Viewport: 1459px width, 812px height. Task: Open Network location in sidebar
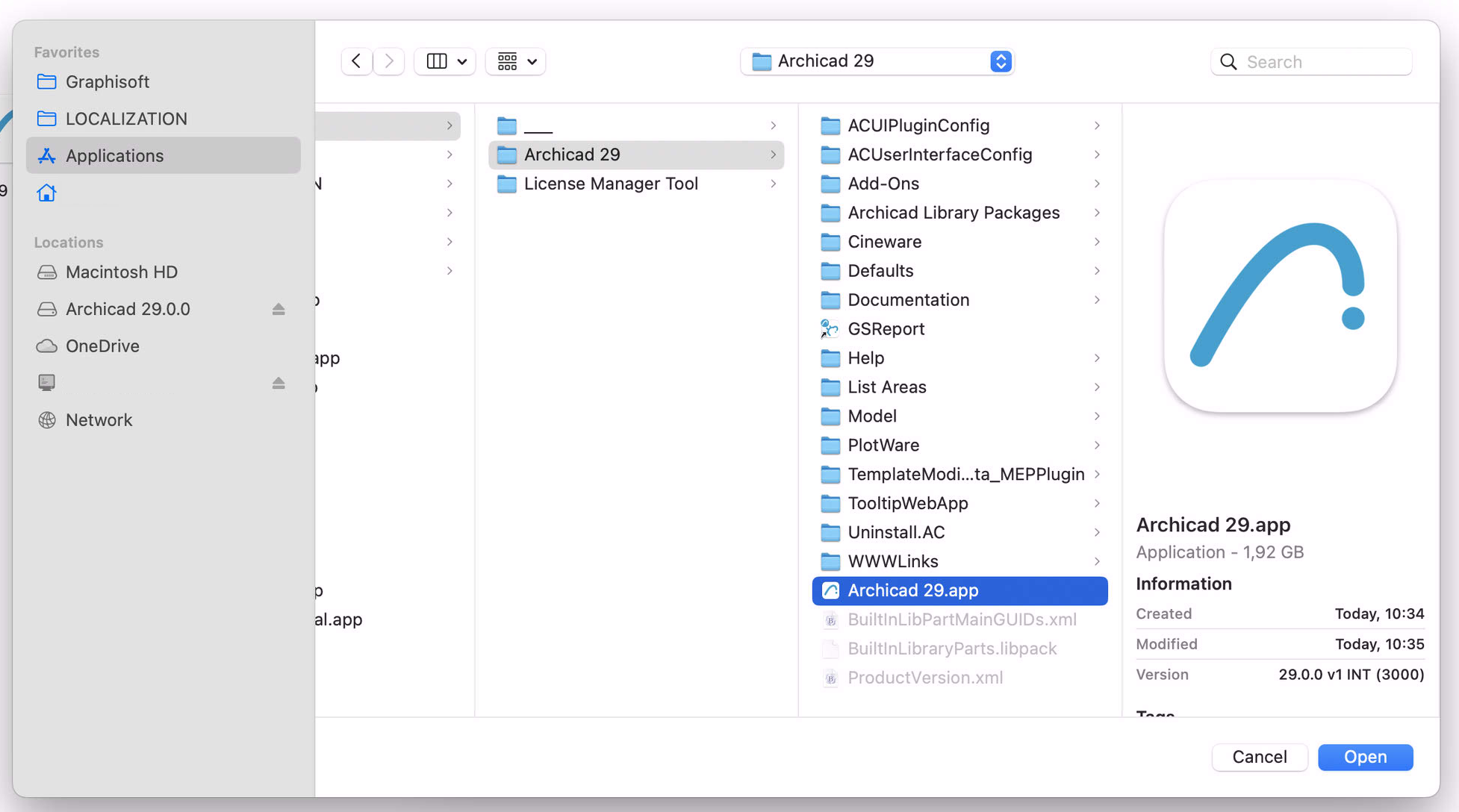[x=99, y=420]
